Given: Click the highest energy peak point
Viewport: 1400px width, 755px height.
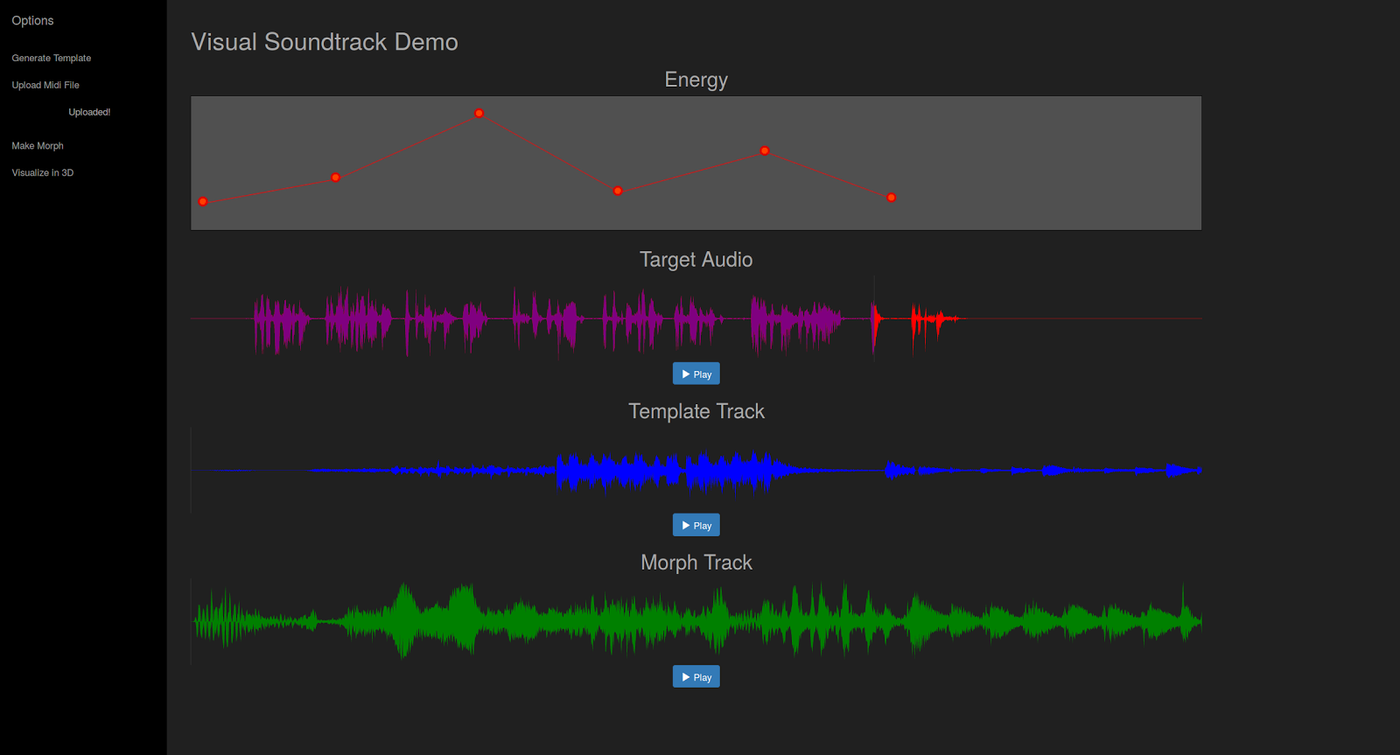Looking at the screenshot, I should point(480,113).
